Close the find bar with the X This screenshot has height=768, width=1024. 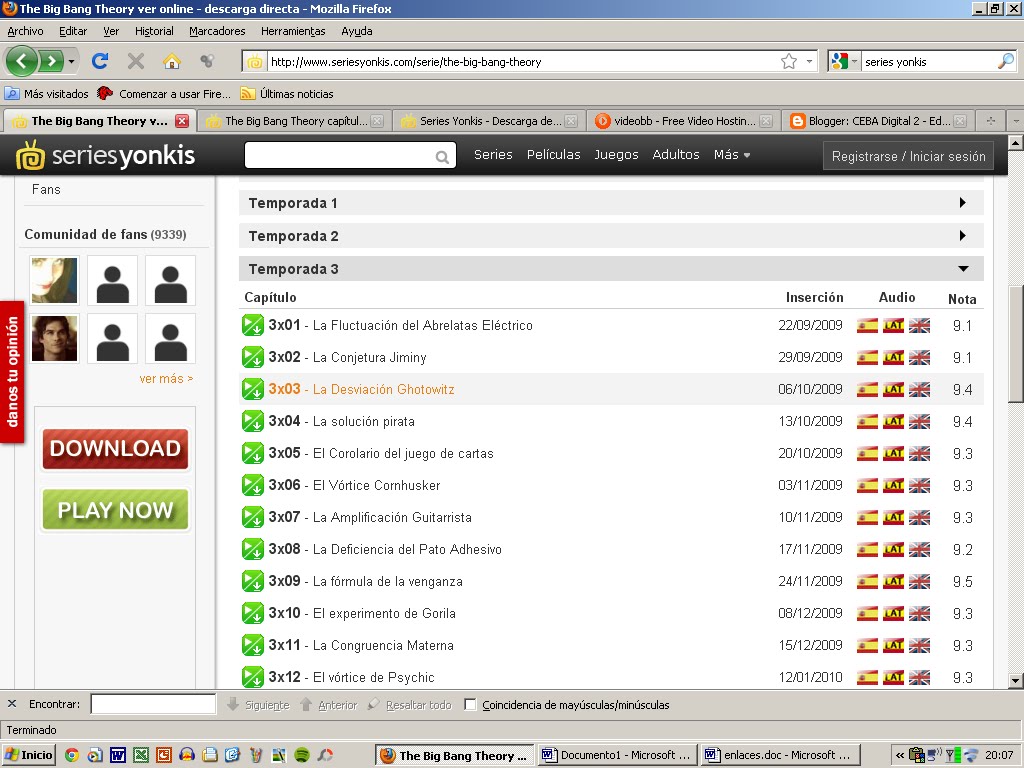pyautogui.click(x=12, y=704)
